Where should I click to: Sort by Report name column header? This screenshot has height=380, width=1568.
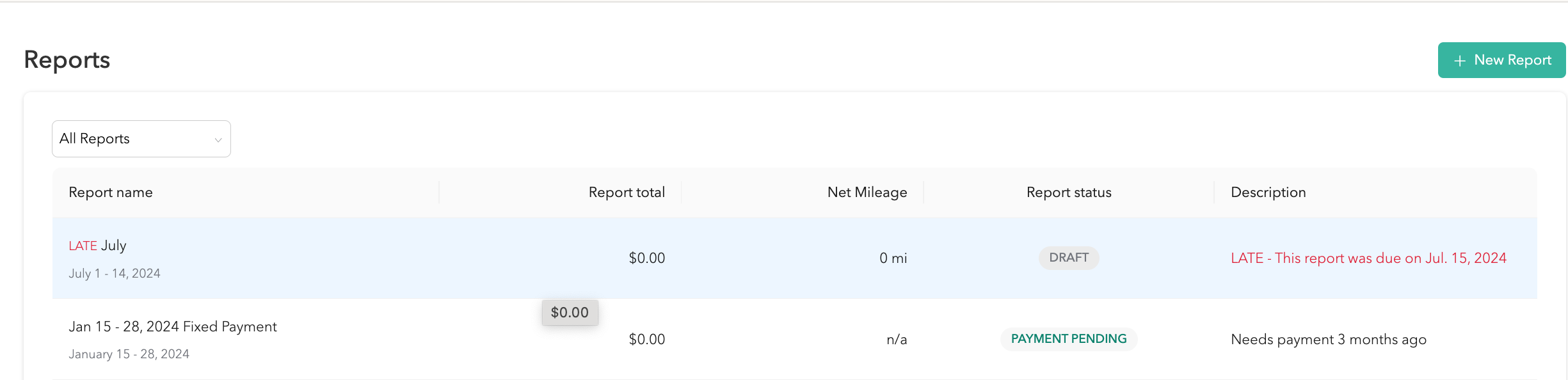pyautogui.click(x=111, y=193)
